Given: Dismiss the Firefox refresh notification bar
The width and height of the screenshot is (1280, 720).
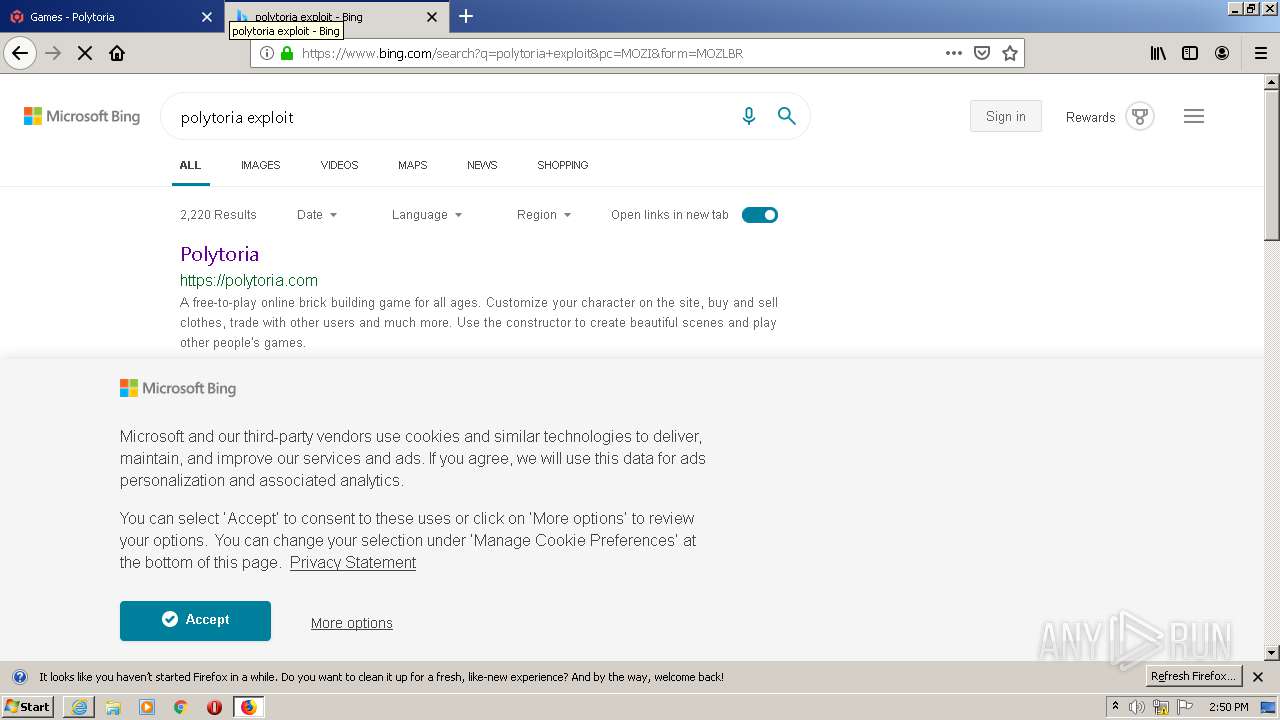Looking at the screenshot, I should point(1258,677).
